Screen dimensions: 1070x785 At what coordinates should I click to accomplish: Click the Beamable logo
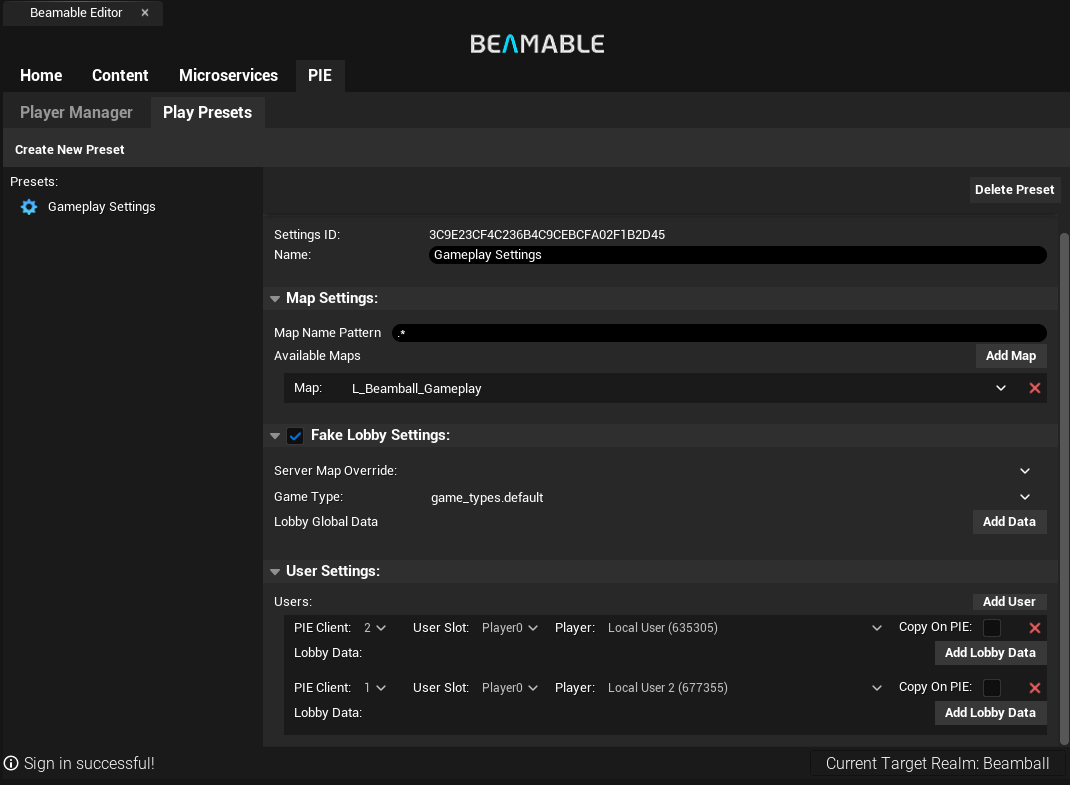pos(537,44)
